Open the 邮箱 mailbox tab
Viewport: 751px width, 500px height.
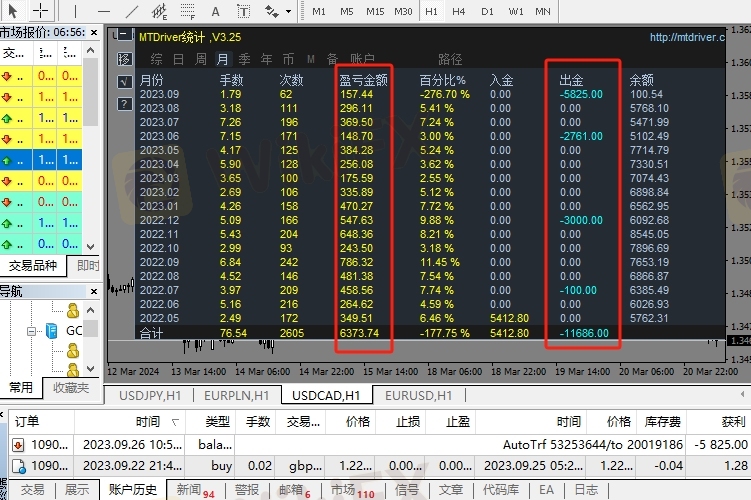(x=295, y=490)
